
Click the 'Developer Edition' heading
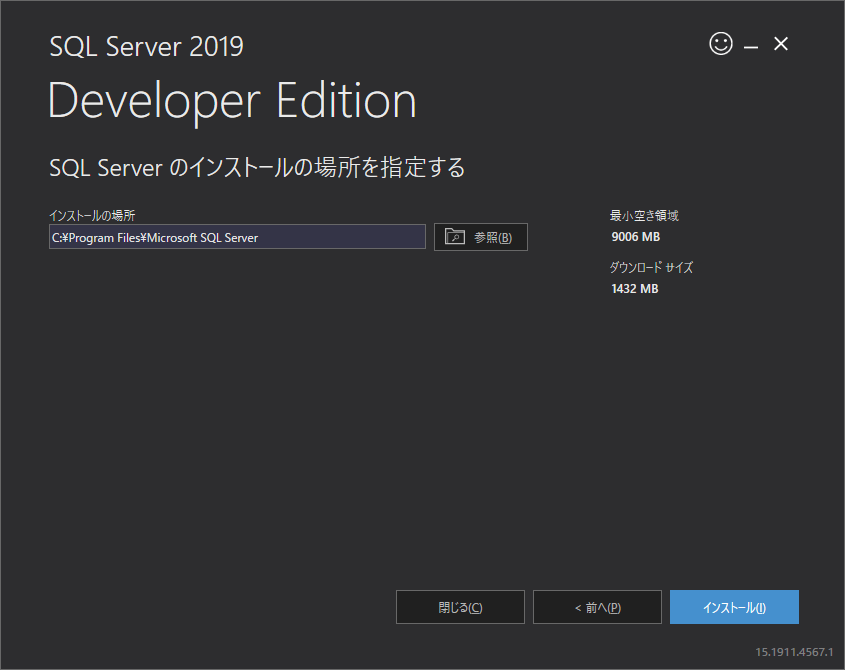click(232, 102)
